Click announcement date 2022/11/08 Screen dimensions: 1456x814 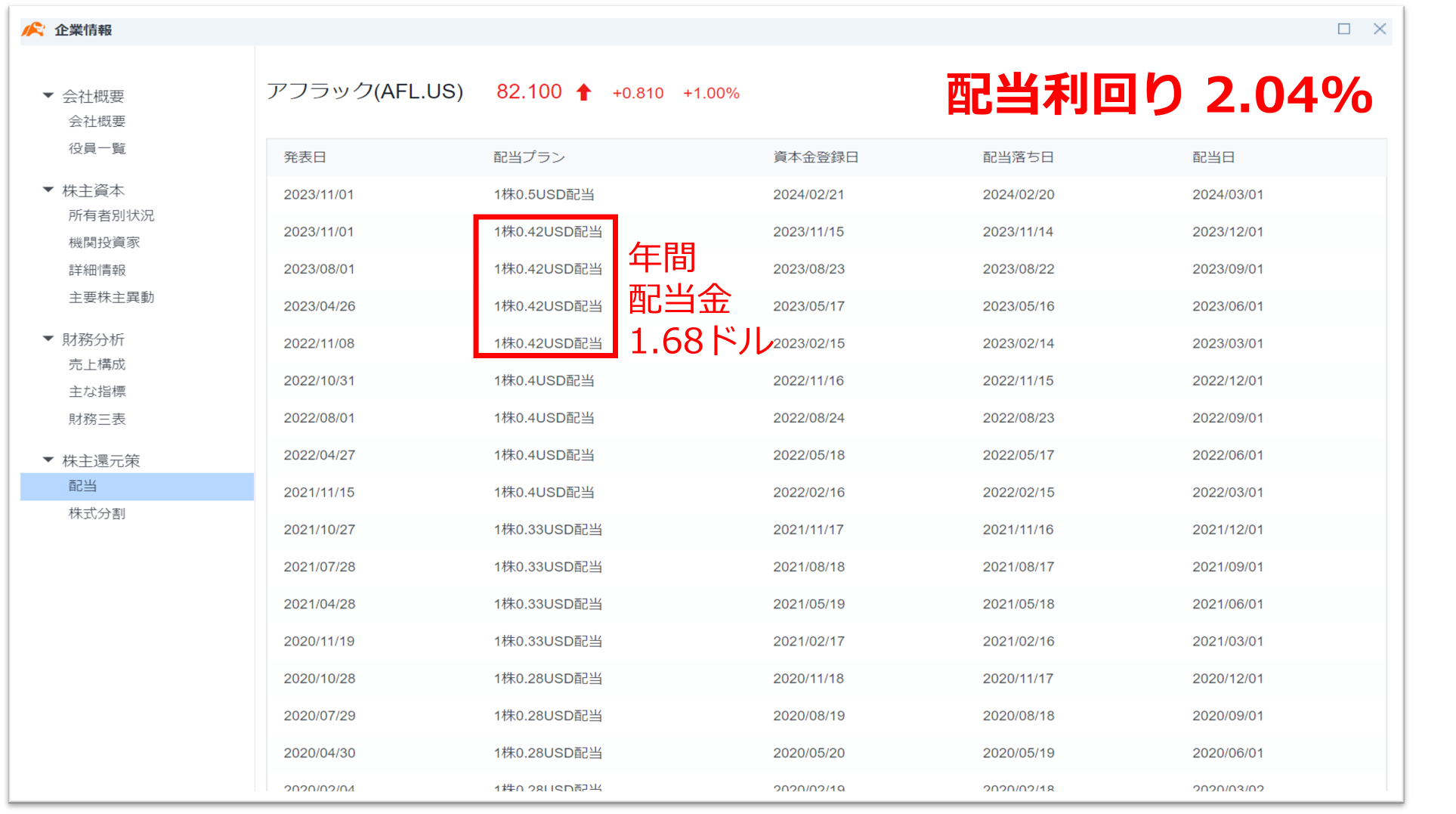[x=319, y=343]
